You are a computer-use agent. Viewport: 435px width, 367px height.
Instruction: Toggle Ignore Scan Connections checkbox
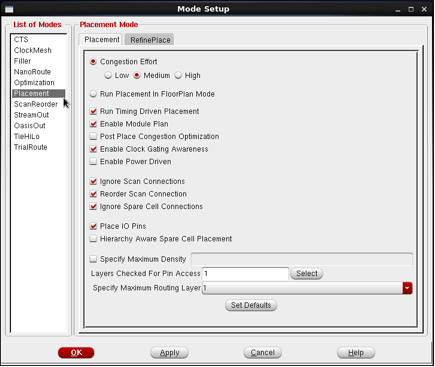pyautogui.click(x=93, y=181)
